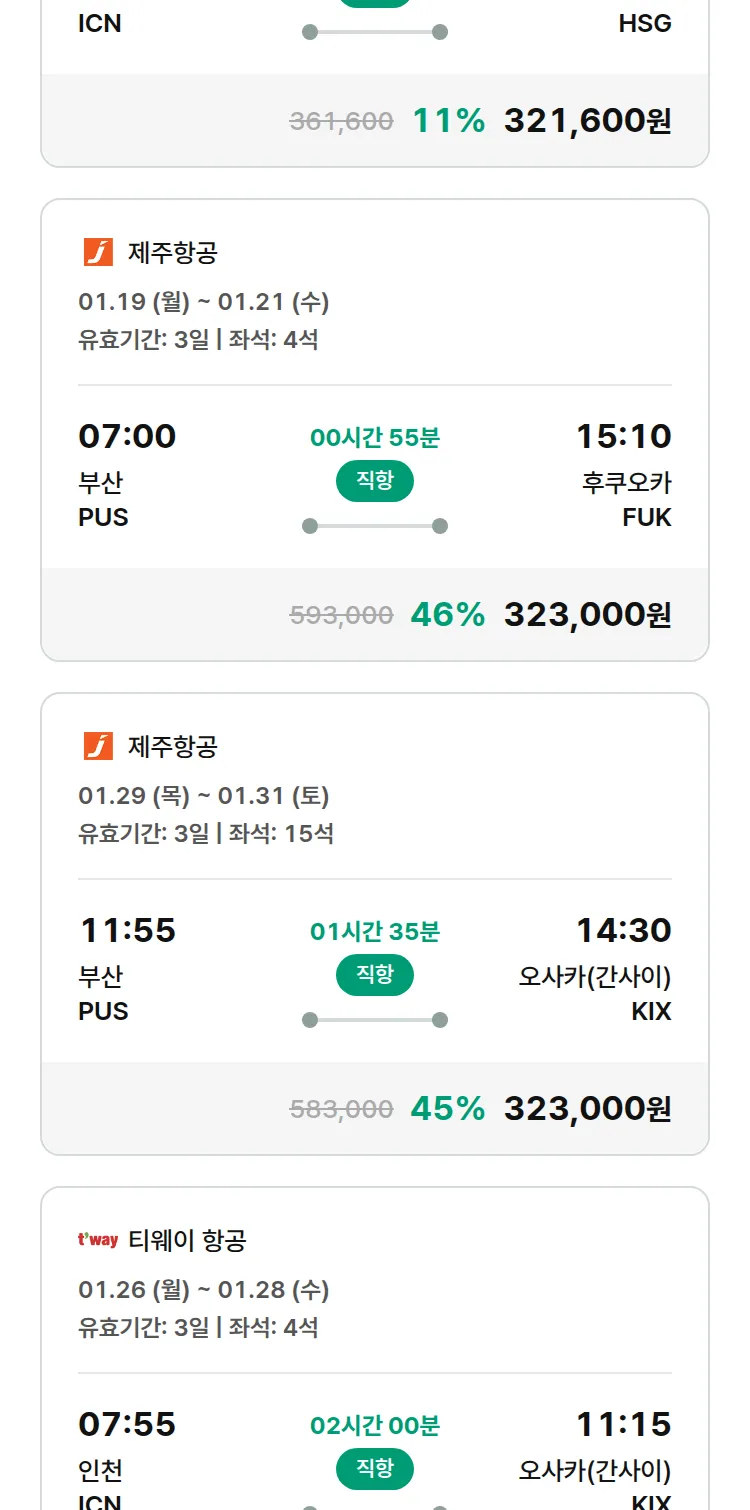Select the 323,000원 price with 46% discount
This screenshot has width=750, height=1510.
[x=587, y=614]
